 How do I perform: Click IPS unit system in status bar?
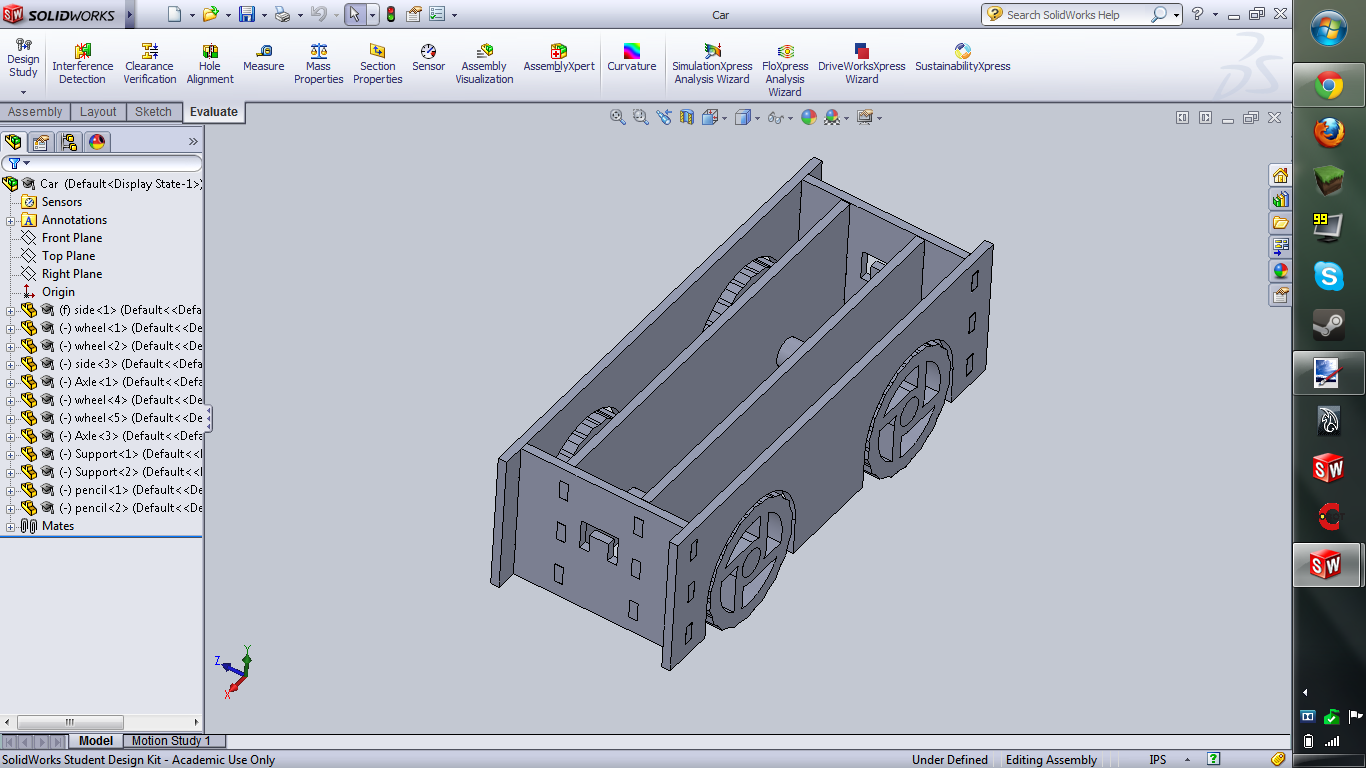tap(1157, 760)
